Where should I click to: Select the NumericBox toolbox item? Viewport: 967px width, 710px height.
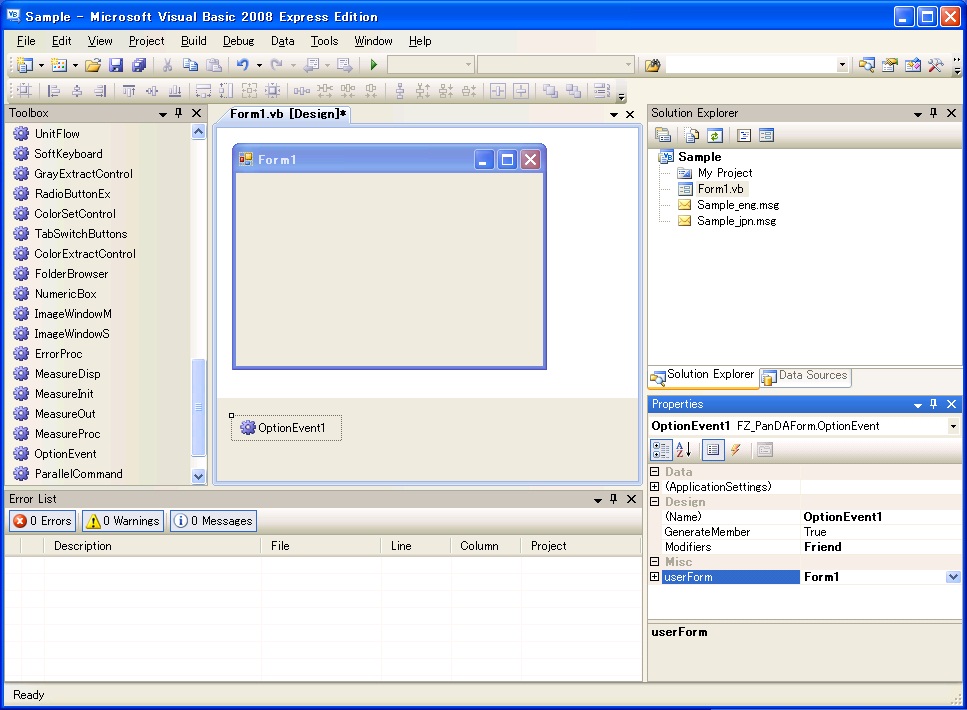[65, 294]
